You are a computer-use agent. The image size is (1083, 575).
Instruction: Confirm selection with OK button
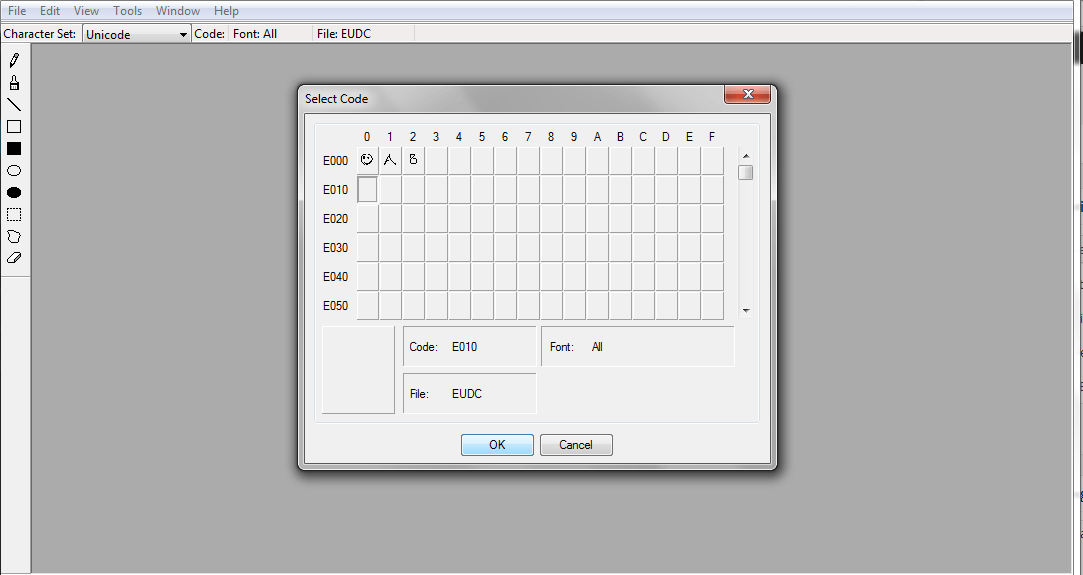pyautogui.click(x=497, y=445)
